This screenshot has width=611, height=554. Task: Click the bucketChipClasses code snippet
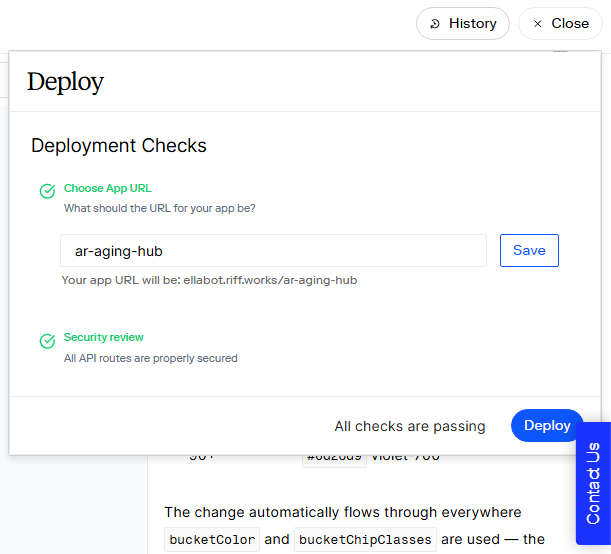pyautogui.click(x=365, y=540)
